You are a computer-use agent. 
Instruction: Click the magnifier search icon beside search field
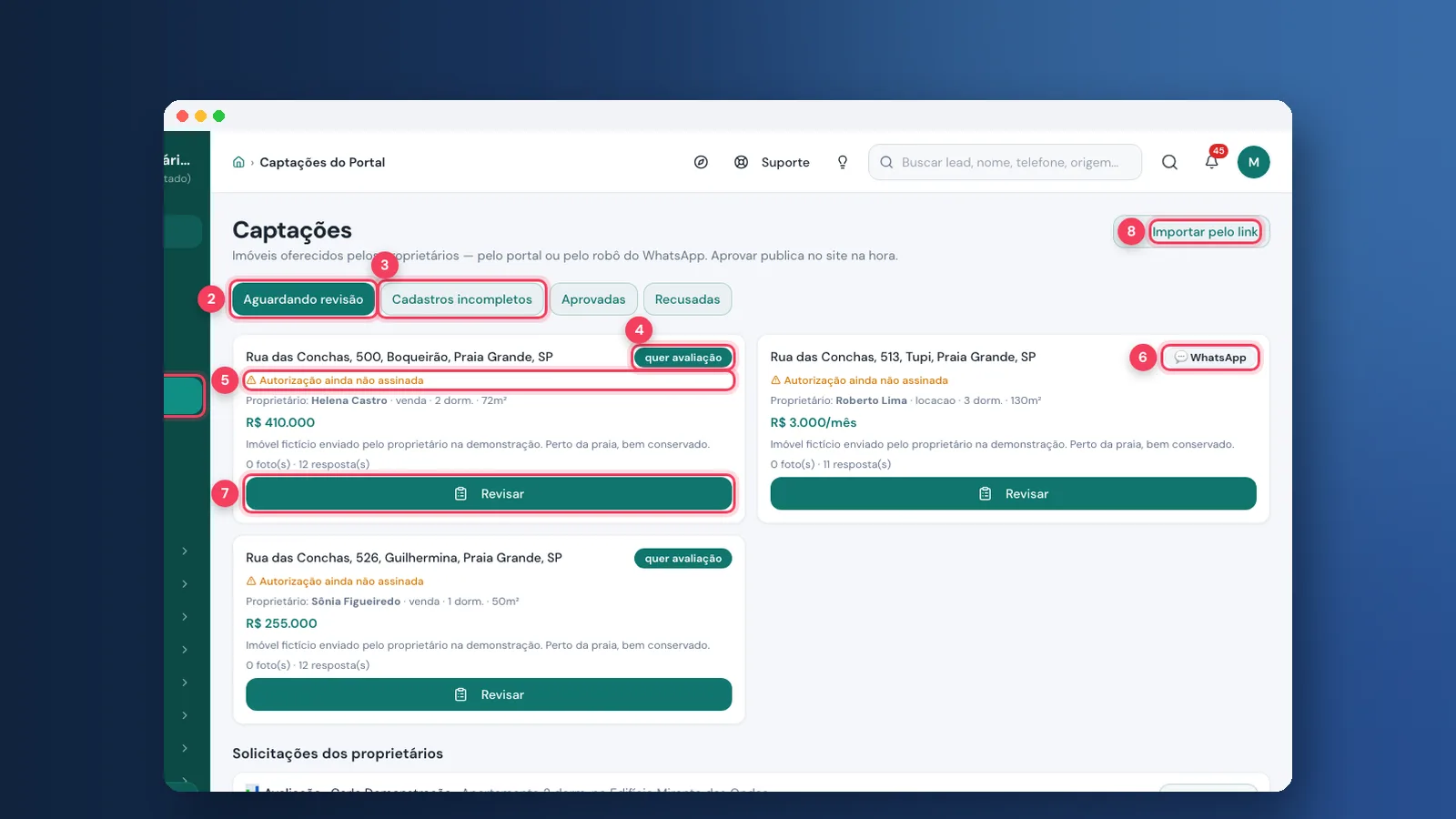[x=1169, y=162]
